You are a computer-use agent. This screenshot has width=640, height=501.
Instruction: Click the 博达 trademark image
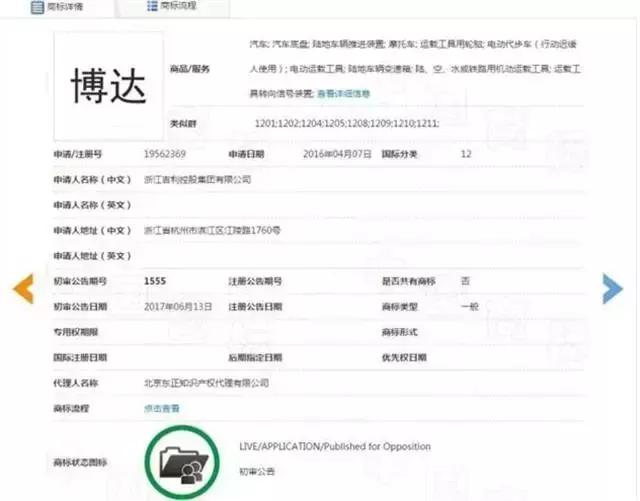[x=109, y=86]
